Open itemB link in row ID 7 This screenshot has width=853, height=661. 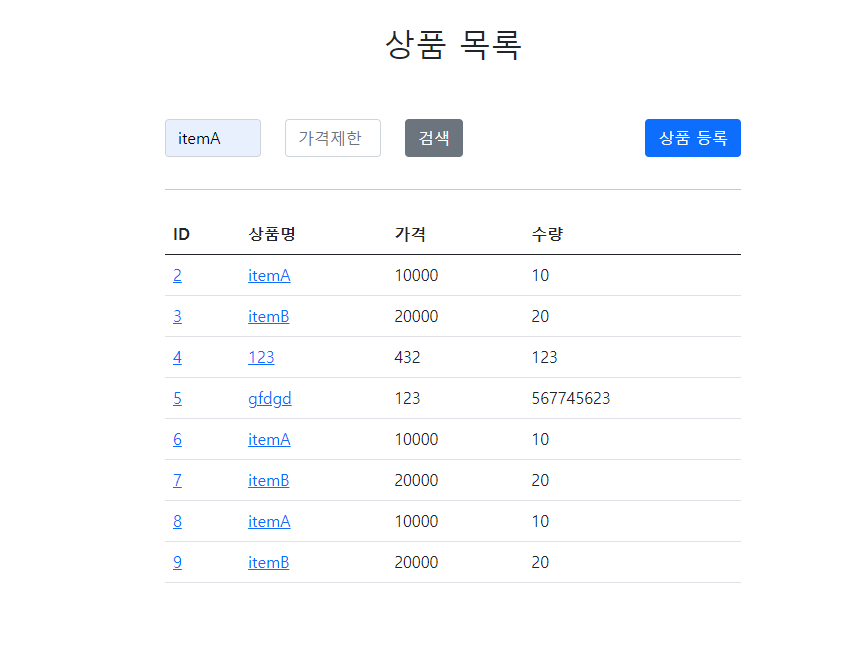click(269, 480)
